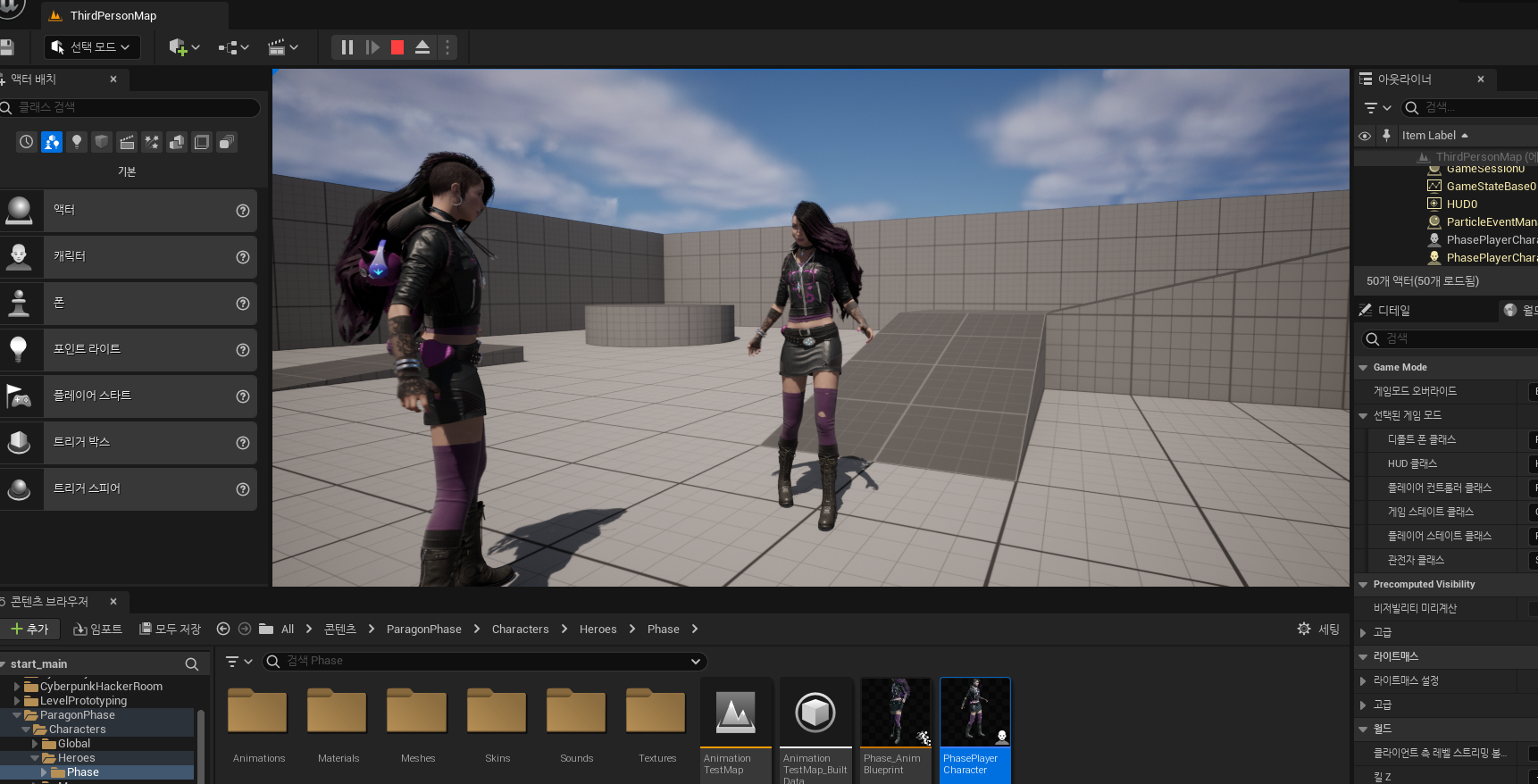Eject from the player controller
This screenshot has width=1538, height=784.
point(422,47)
